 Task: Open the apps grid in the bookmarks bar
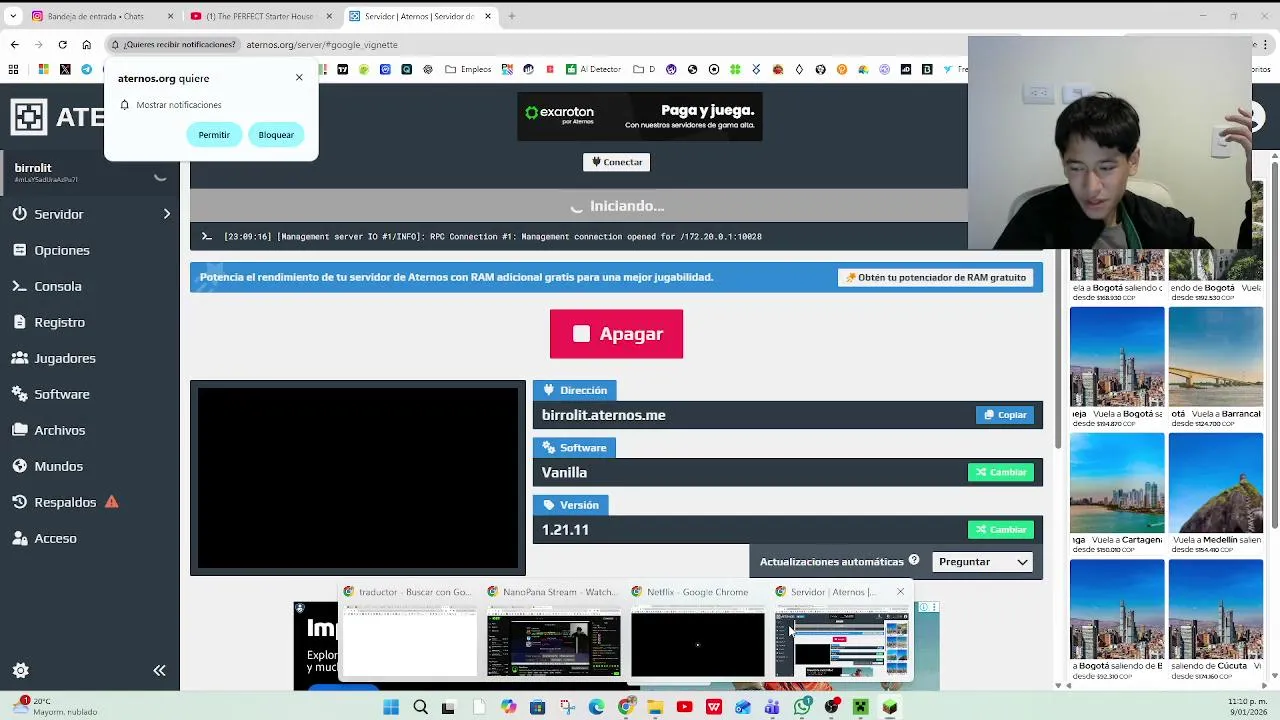pyautogui.click(x=13, y=69)
